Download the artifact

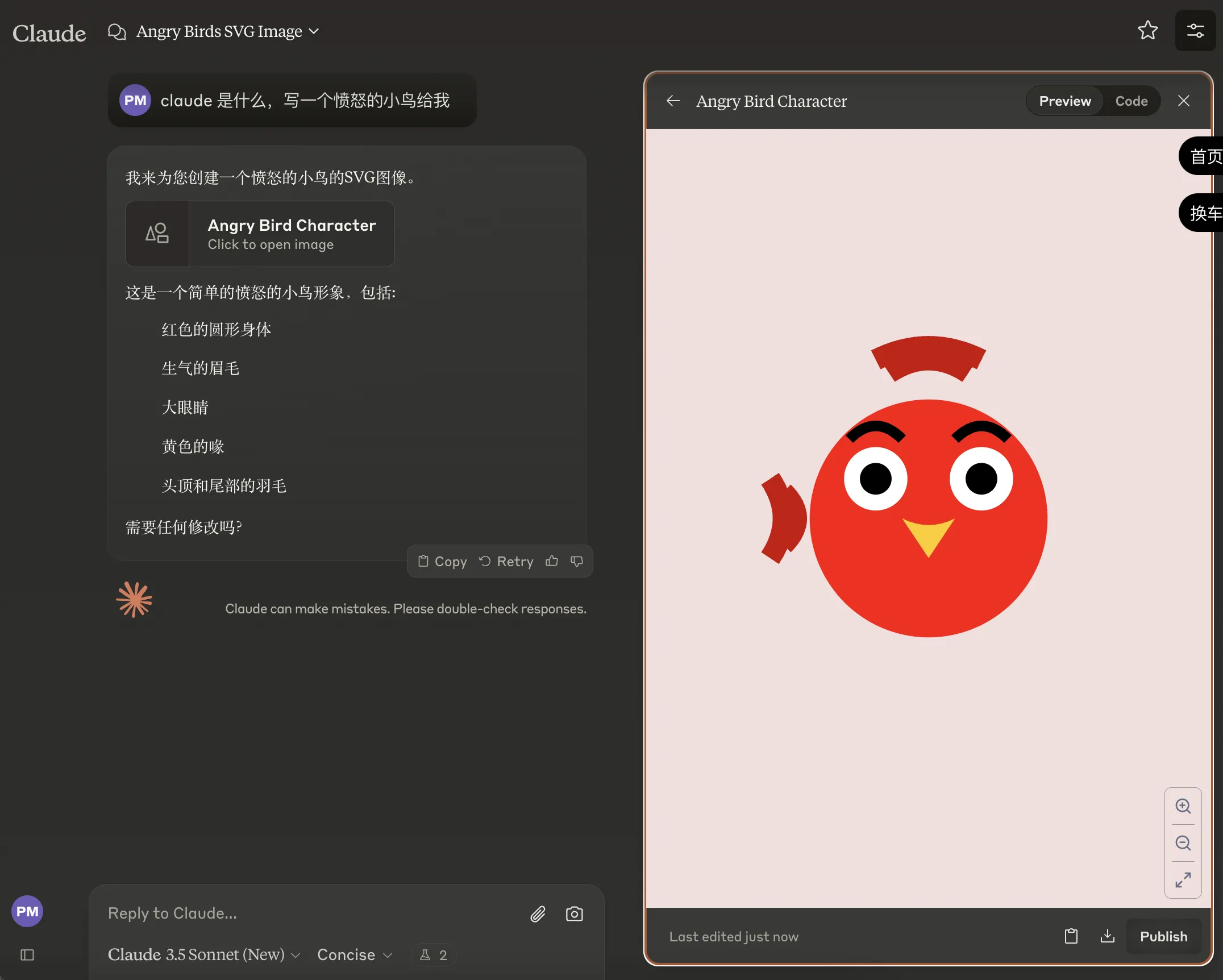point(1107,936)
